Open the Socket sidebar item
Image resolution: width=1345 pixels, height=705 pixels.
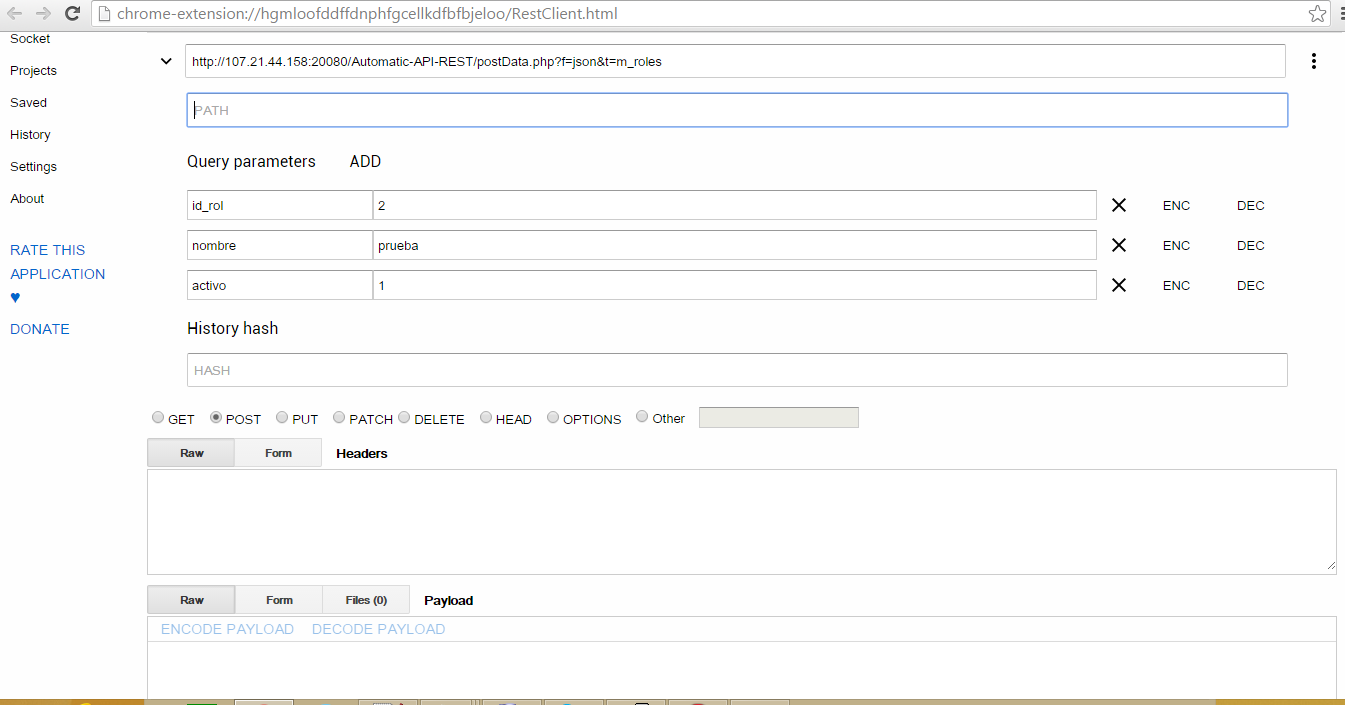[30, 39]
